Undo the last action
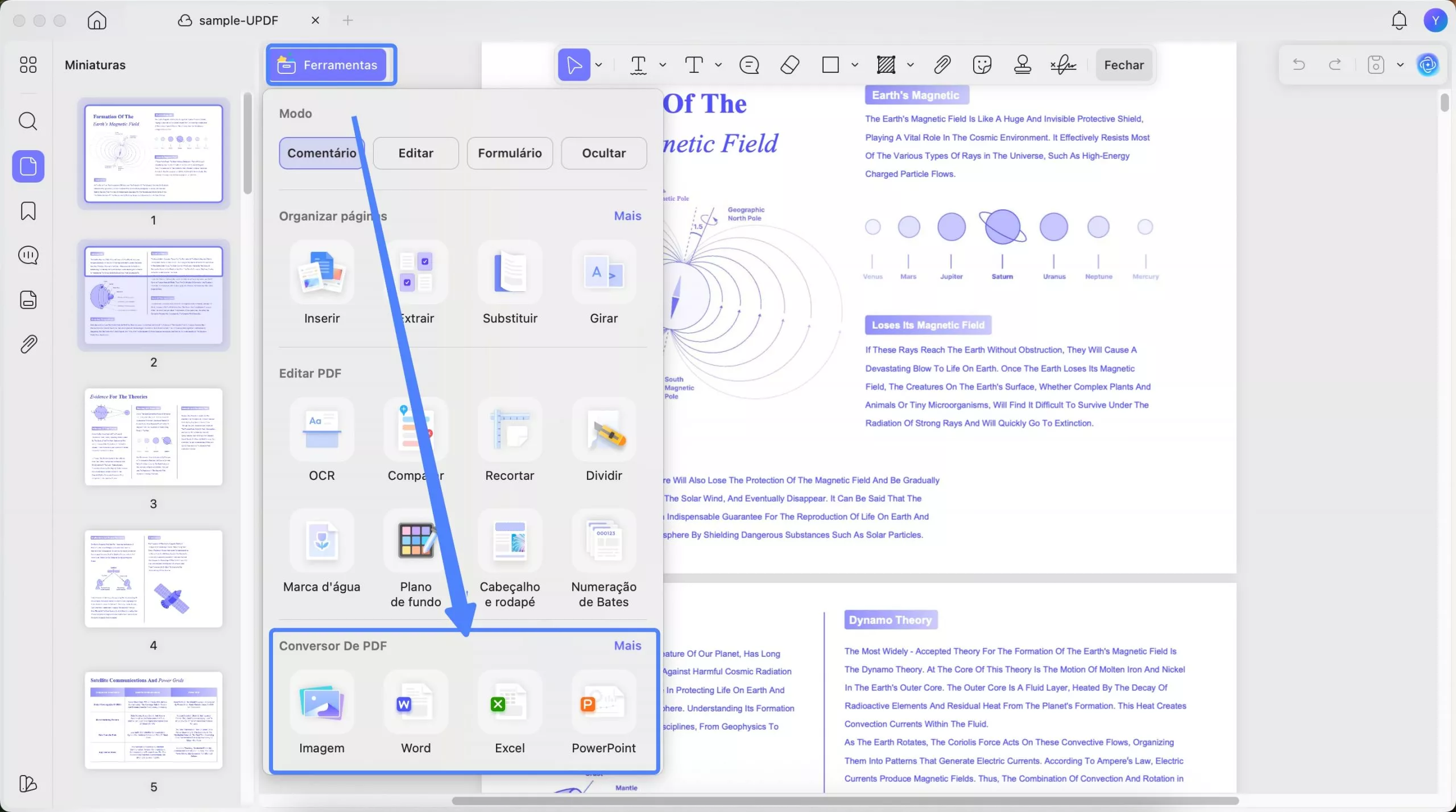1456x812 pixels. [x=1298, y=65]
